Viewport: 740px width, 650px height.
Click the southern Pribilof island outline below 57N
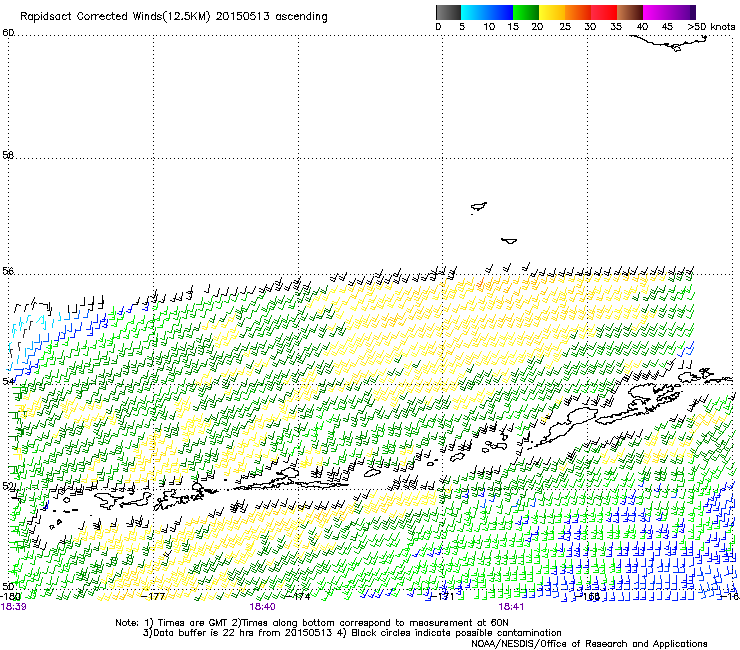pyautogui.click(x=509, y=241)
